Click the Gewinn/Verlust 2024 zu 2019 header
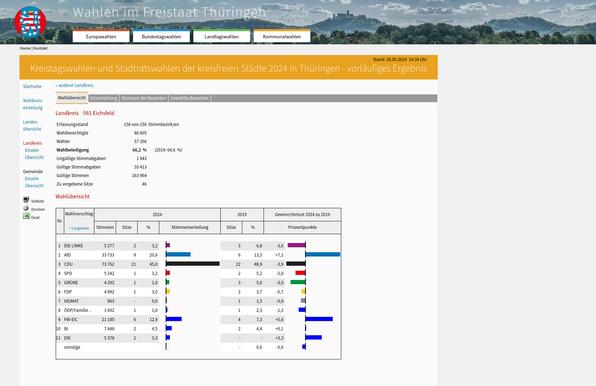This screenshot has width=596, height=386. [x=302, y=214]
